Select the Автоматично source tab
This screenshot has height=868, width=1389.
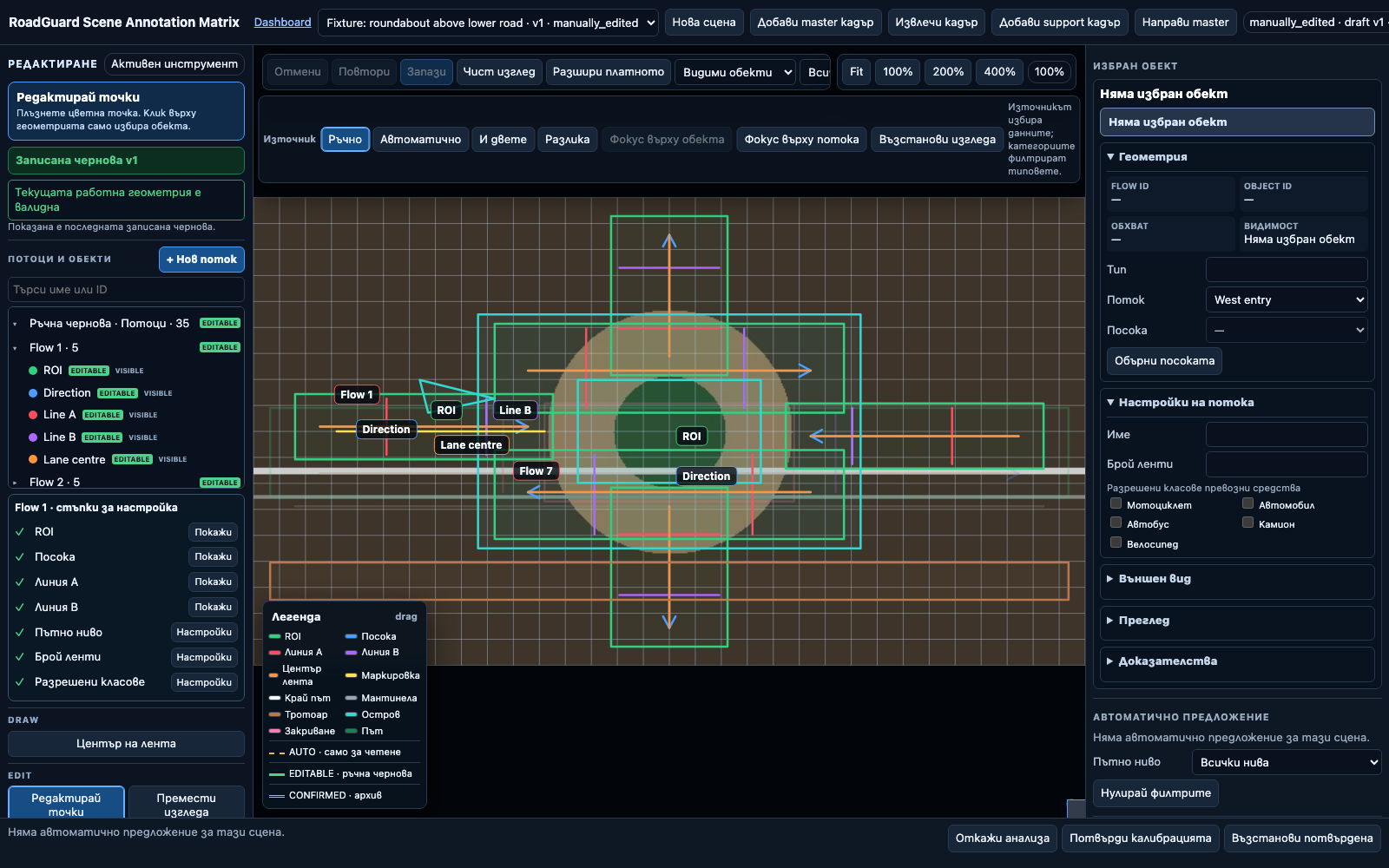pyautogui.click(x=420, y=140)
